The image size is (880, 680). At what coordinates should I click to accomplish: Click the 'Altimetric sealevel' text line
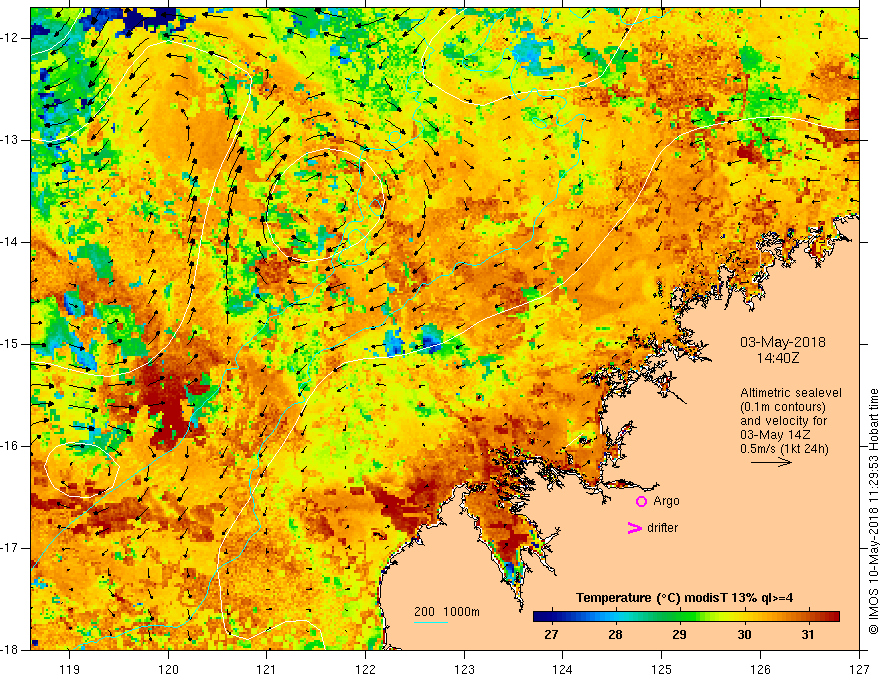pos(791,393)
